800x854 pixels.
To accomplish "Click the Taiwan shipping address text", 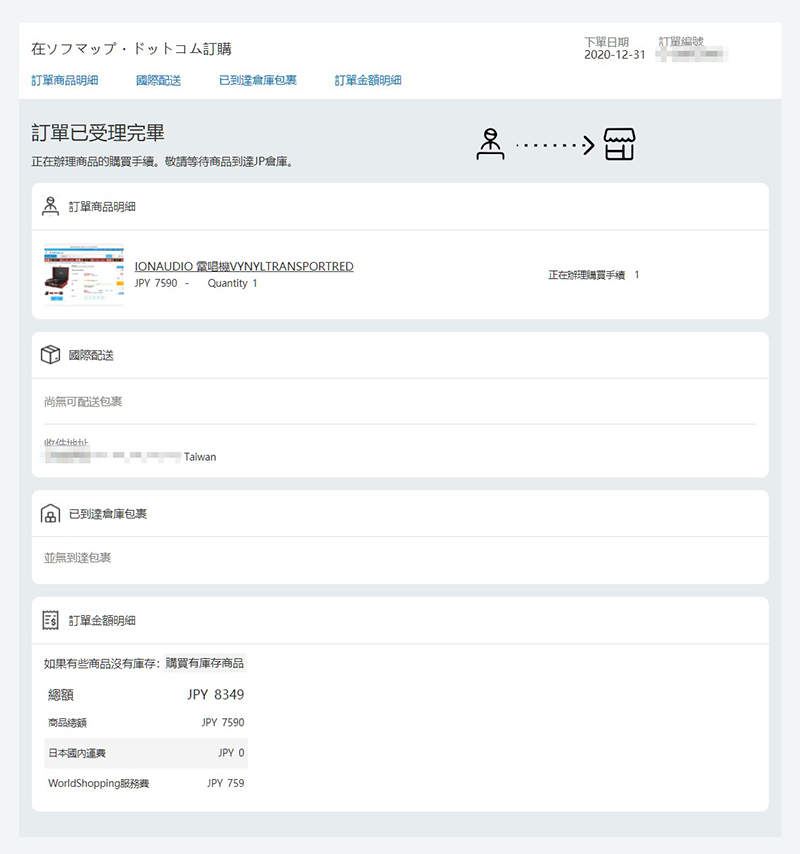I will (x=197, y=457).
